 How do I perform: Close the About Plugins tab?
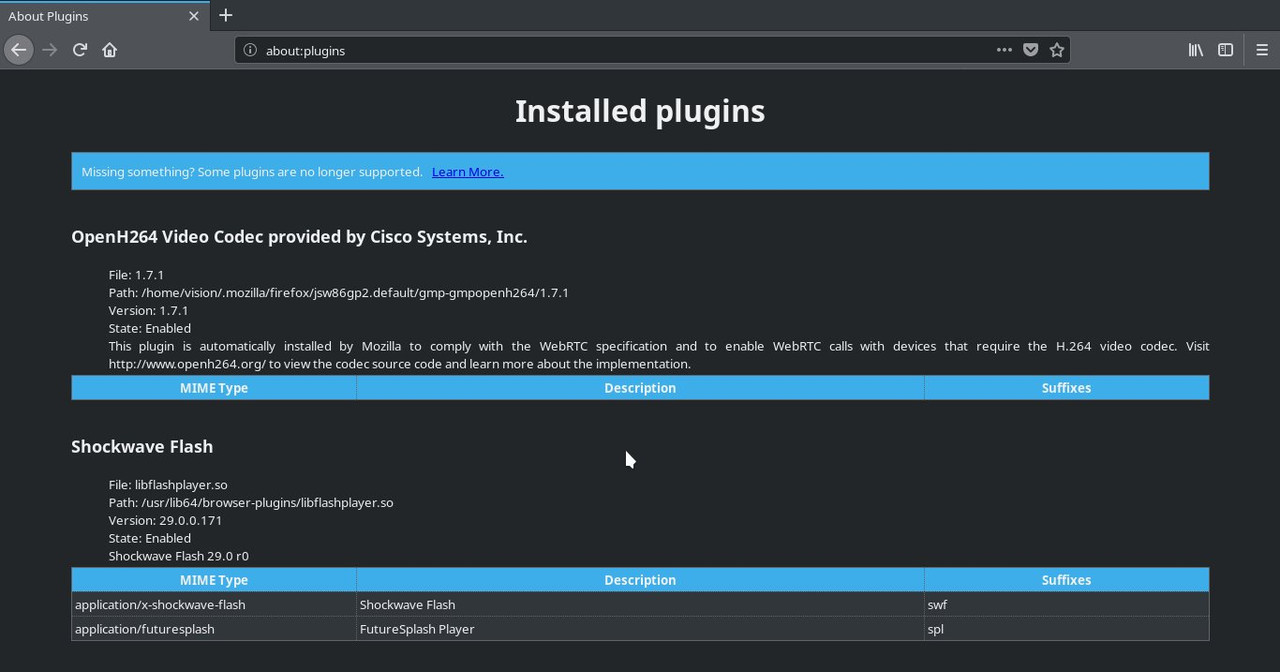(x=194, y=16)
